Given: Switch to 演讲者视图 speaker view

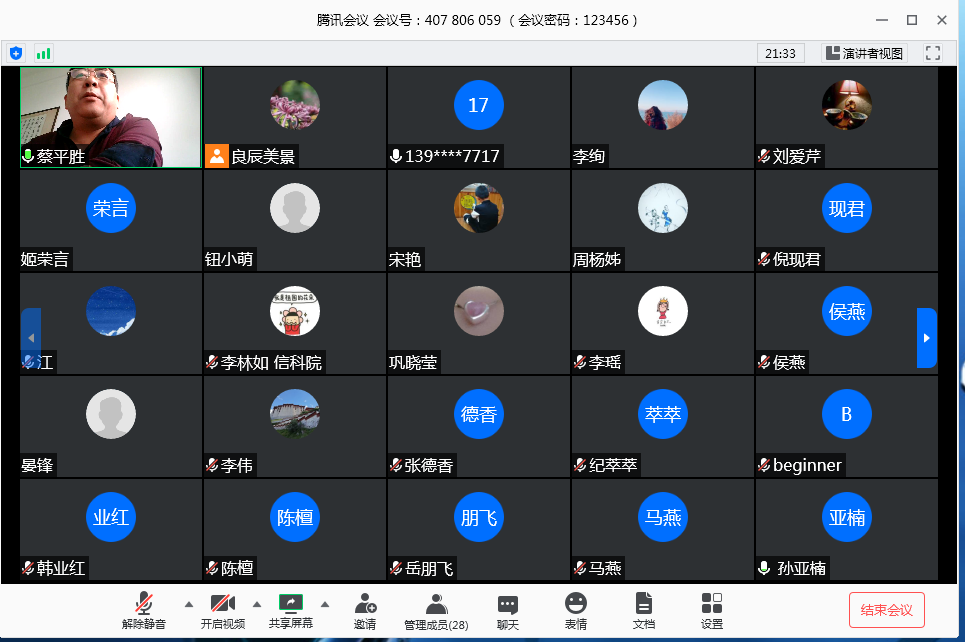Looking at the screenshot, I should click(x=864, y=53).
